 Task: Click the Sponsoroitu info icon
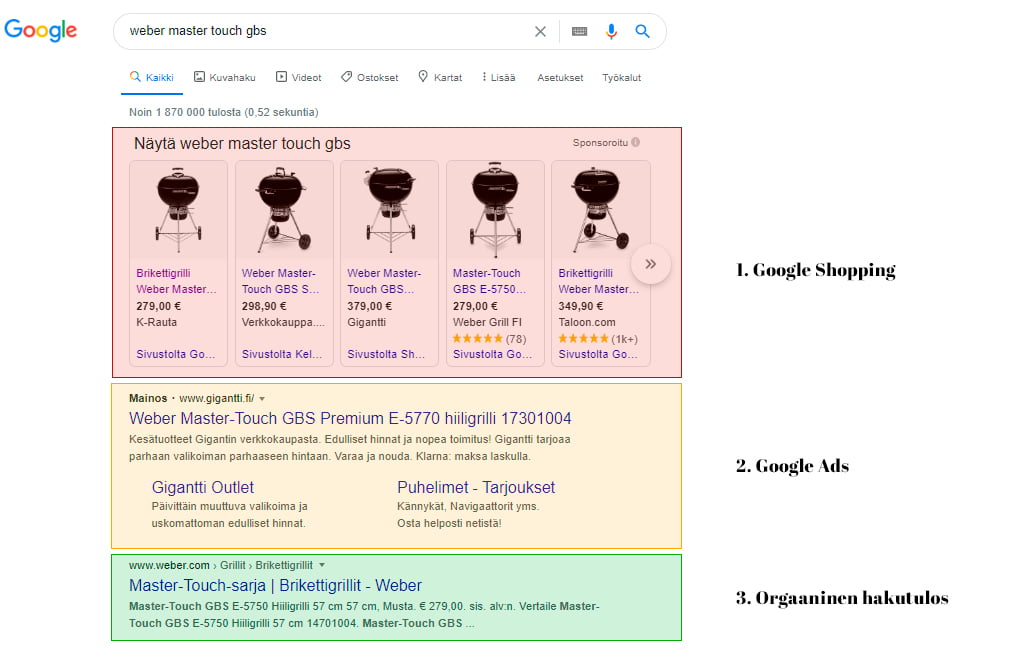point(636,142)
